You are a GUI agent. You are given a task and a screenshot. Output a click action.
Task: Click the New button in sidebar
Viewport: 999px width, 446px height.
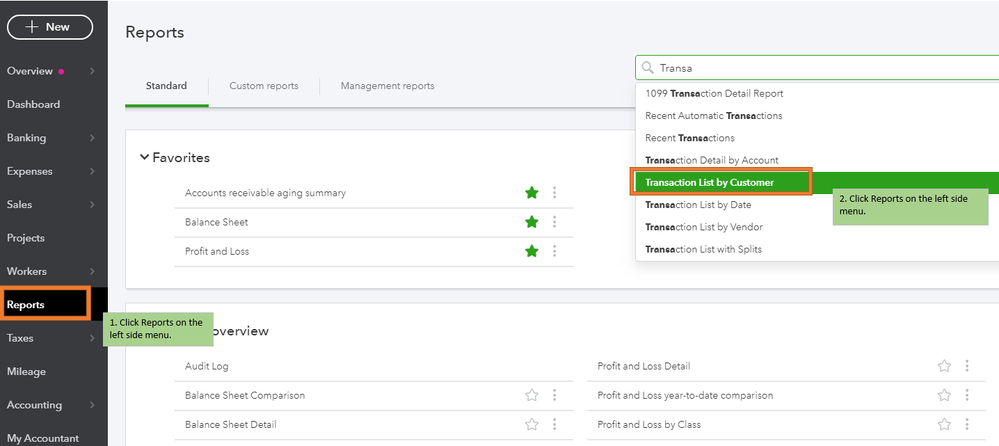pyautogui.click(x=50, y=28)
